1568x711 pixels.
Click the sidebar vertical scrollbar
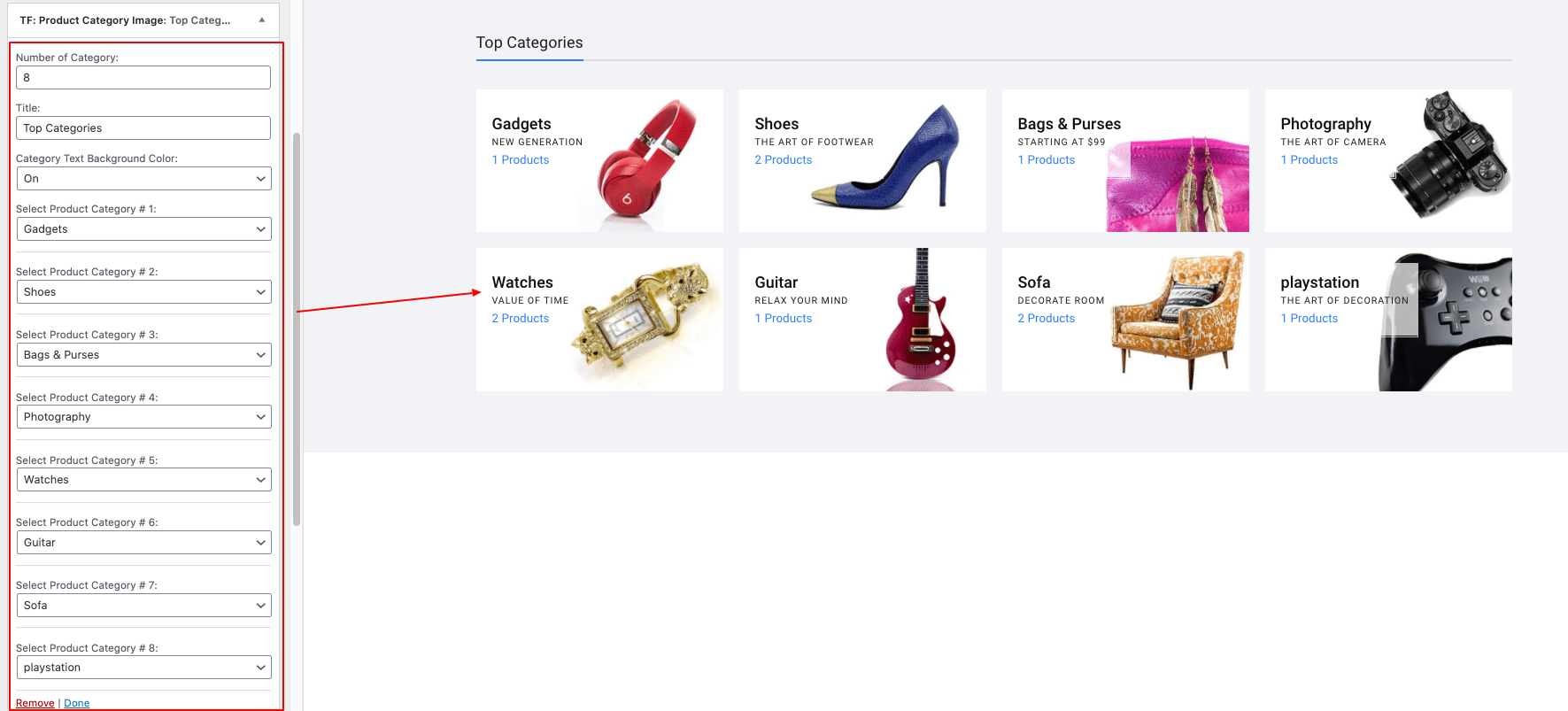[x=297, y=328]
